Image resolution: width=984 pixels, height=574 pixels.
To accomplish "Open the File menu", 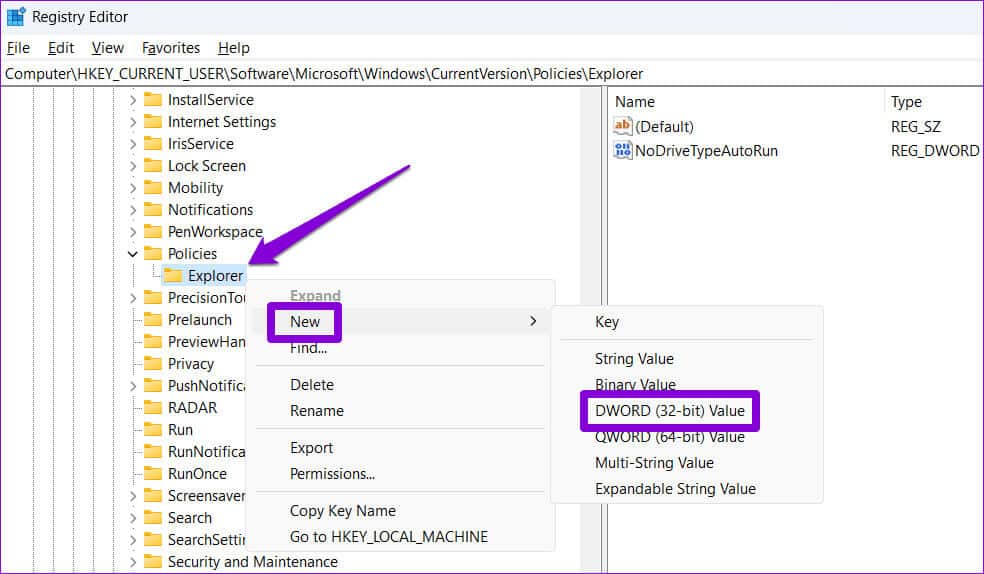I will [x=18, y=48].
